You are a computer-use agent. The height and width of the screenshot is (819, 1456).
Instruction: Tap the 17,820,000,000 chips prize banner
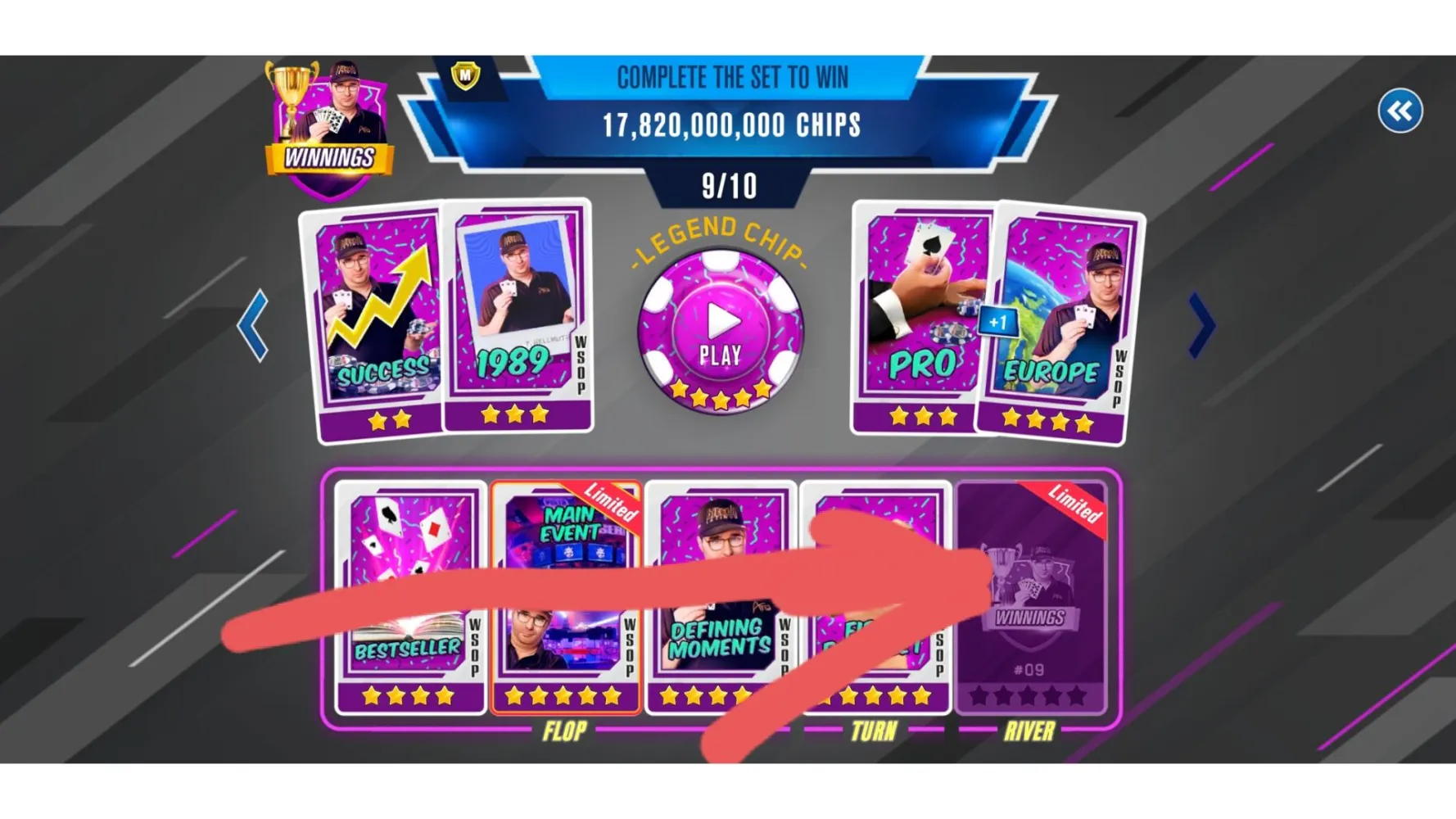pos(731,125)
